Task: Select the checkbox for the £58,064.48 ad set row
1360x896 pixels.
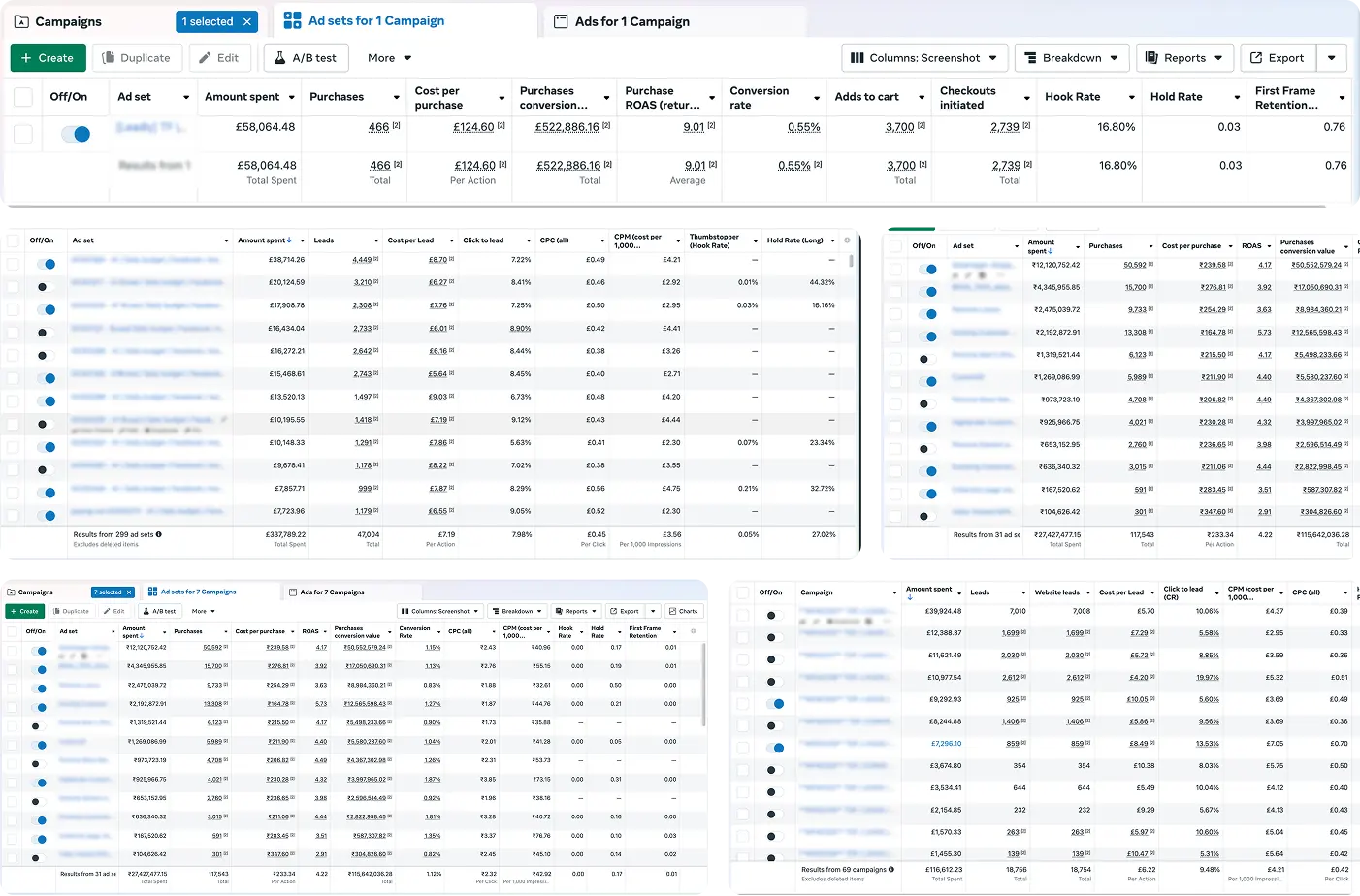Action: coord(23,134)
